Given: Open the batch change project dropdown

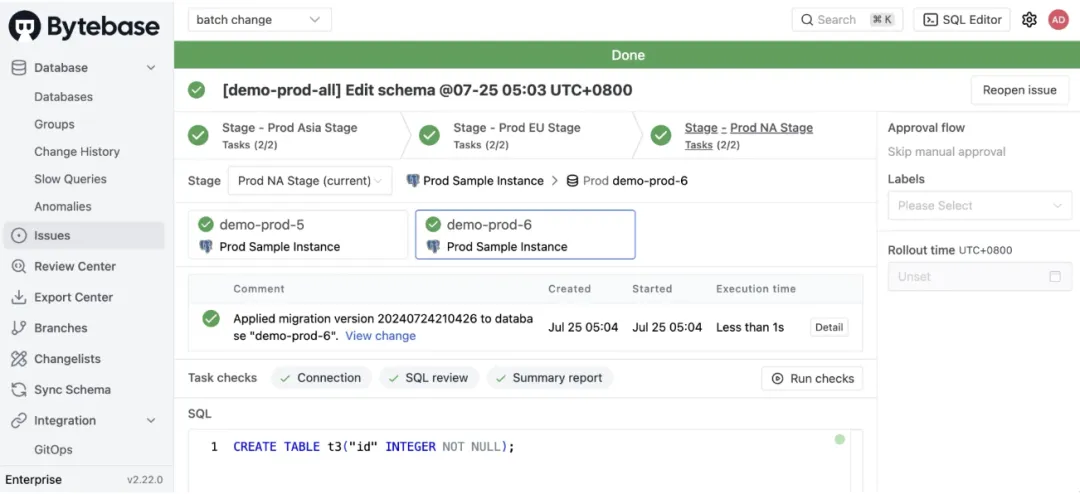Looking at the screenshot, I should (x=259, y=19).
